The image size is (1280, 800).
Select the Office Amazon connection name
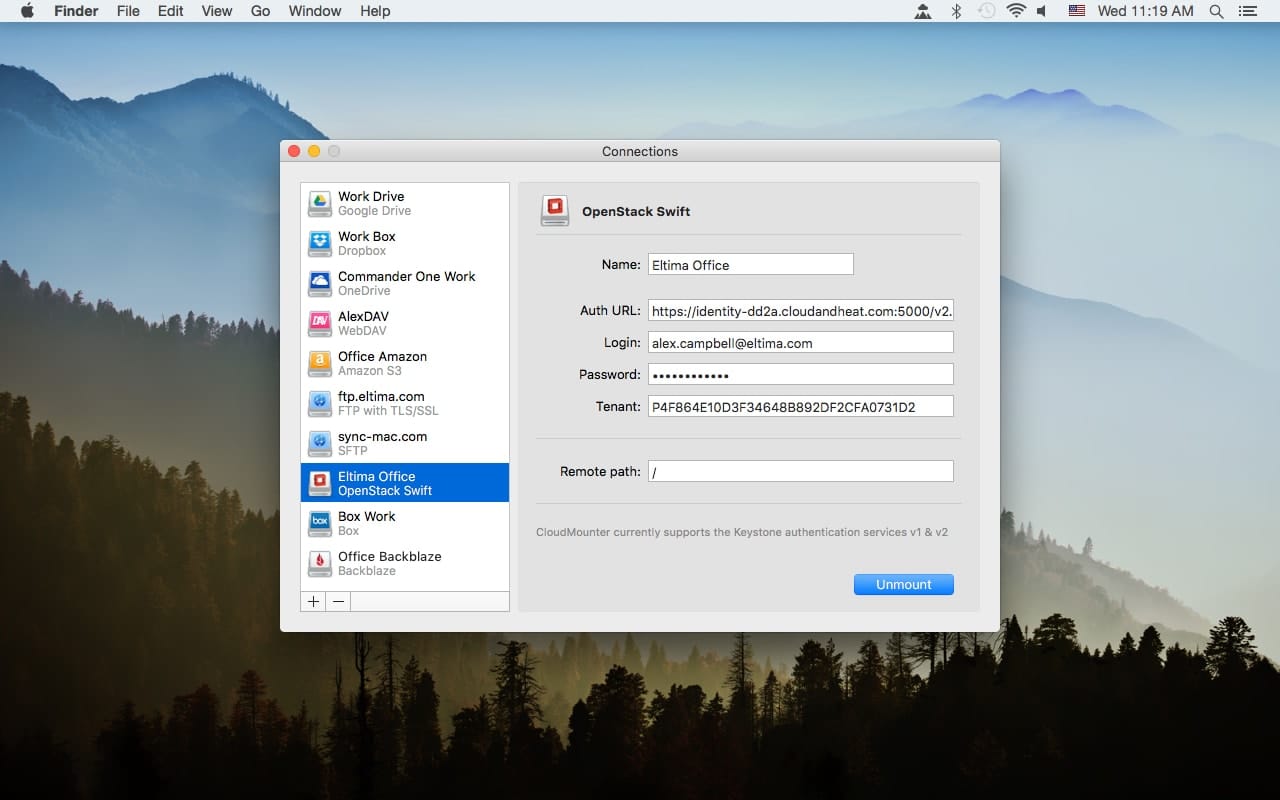[x=382, y=357]
